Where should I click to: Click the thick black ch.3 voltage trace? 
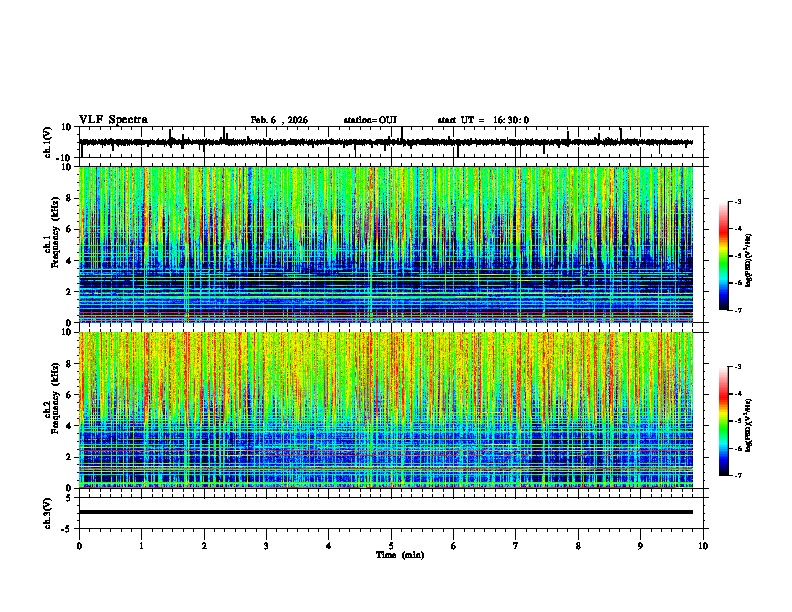(x=386, y=512)
